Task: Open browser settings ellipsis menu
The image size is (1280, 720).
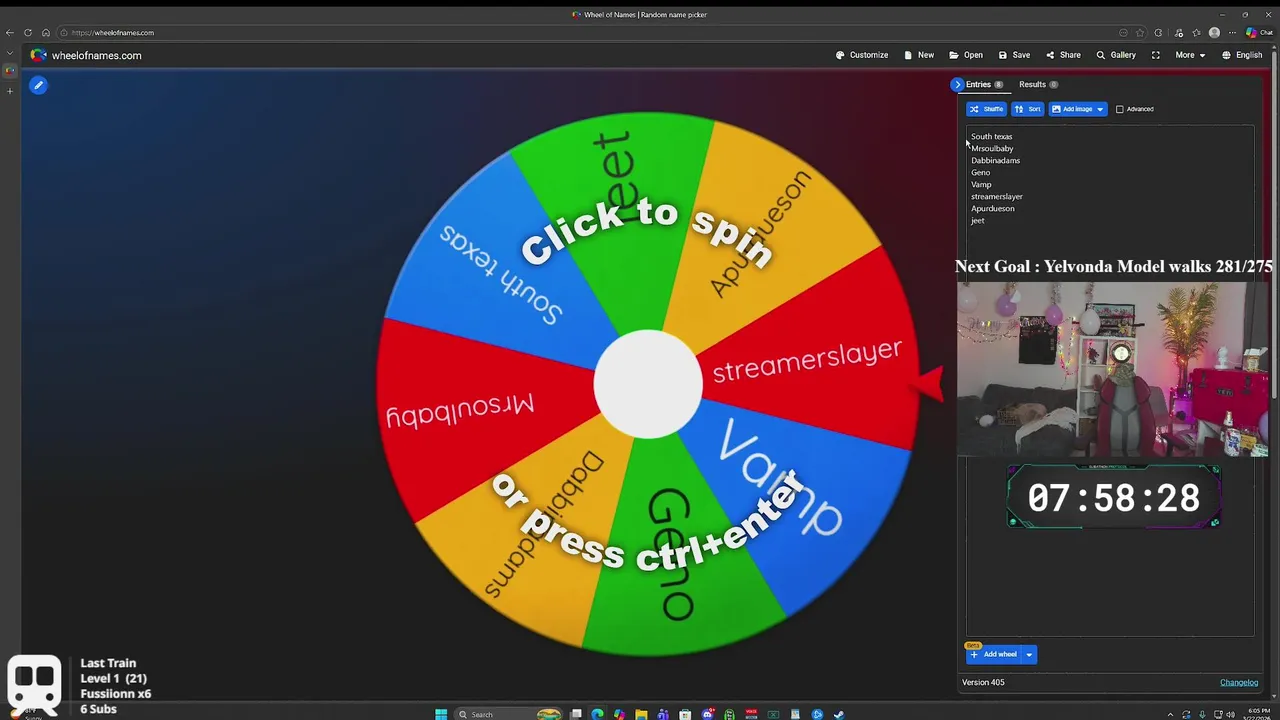Action: tap(1232, 32)
